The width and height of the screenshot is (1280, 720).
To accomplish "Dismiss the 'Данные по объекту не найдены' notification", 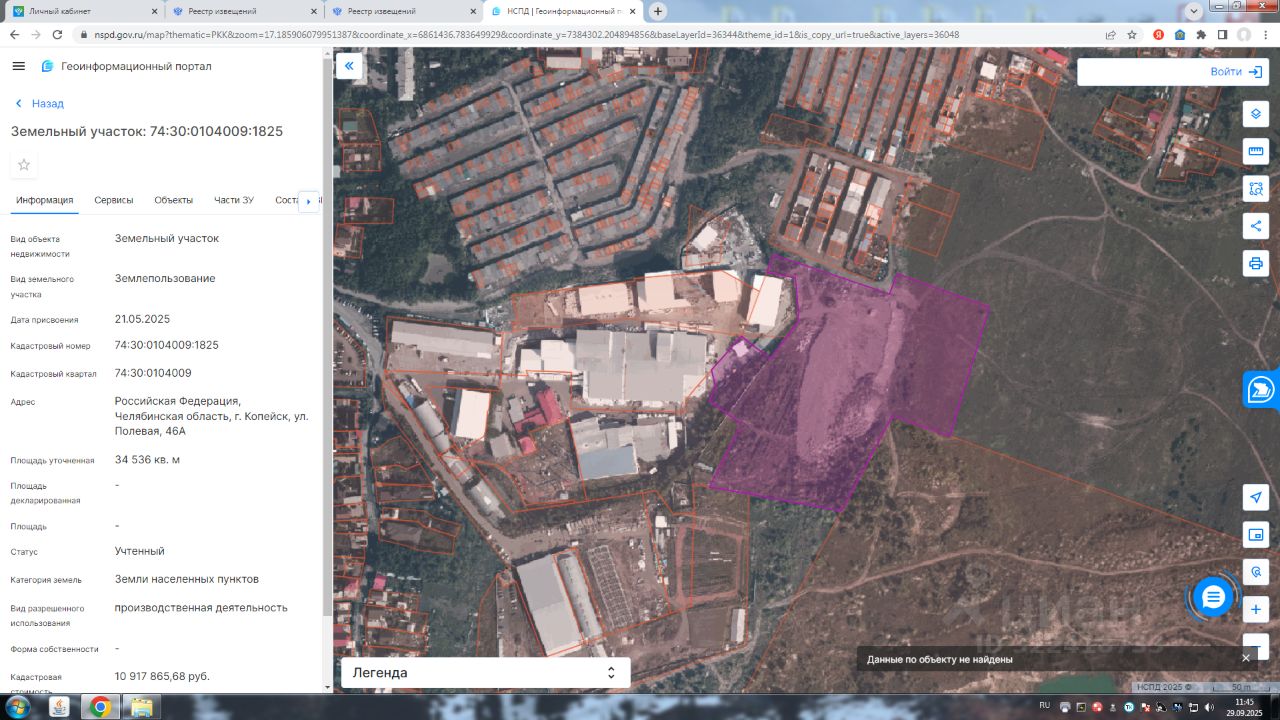I will pyautogui.click(x=1246, y=658).
